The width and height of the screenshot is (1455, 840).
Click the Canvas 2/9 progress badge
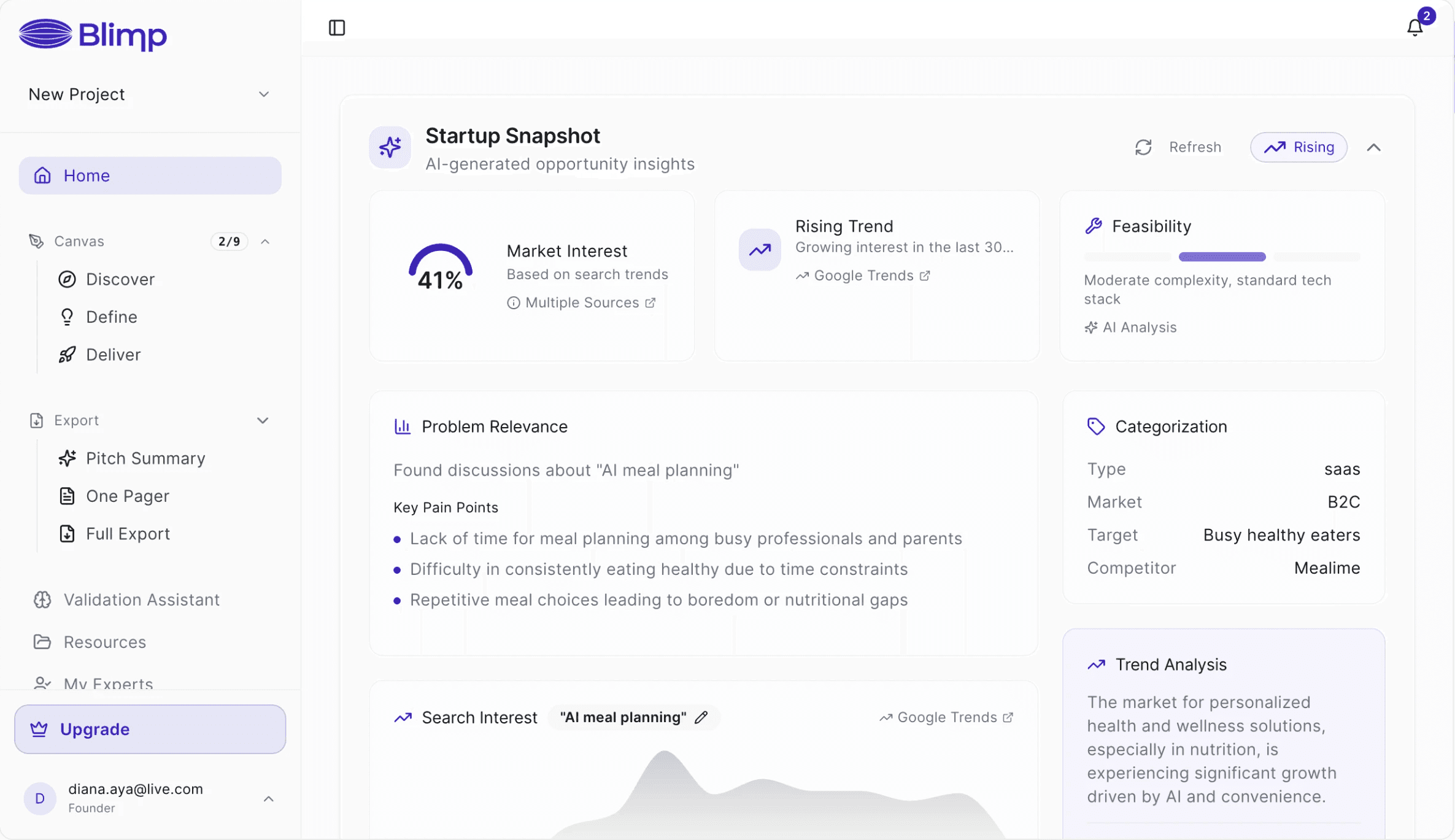[229, 241]
